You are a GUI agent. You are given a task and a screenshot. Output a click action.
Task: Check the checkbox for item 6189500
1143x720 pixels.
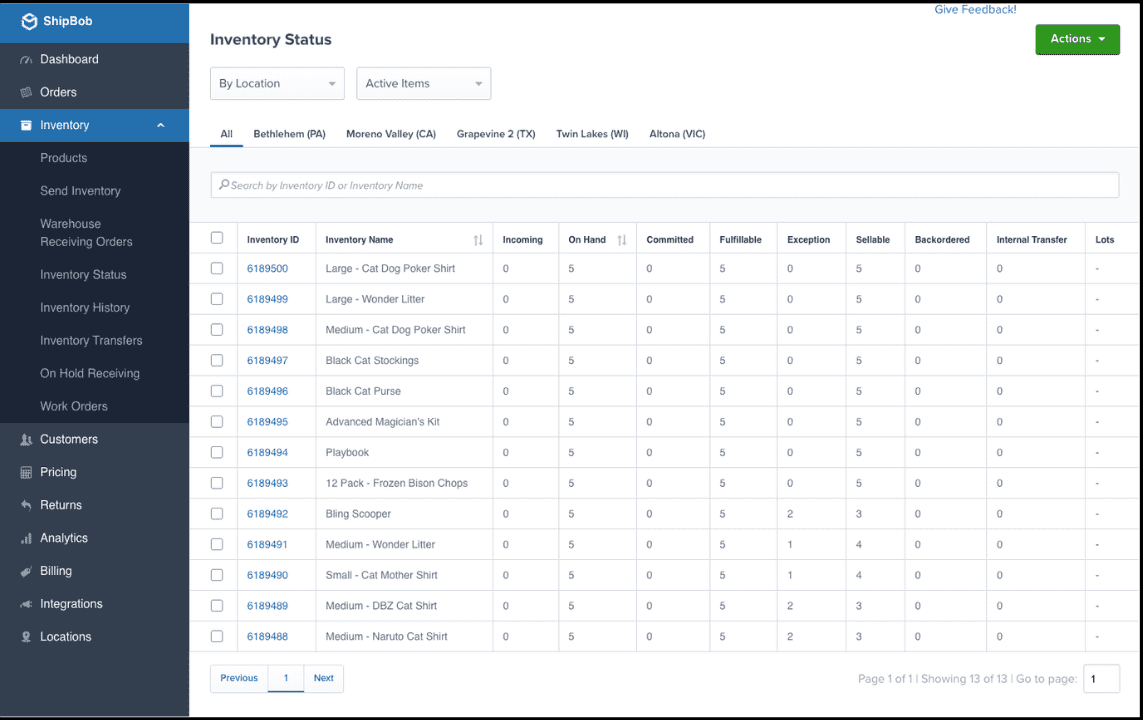217,268
